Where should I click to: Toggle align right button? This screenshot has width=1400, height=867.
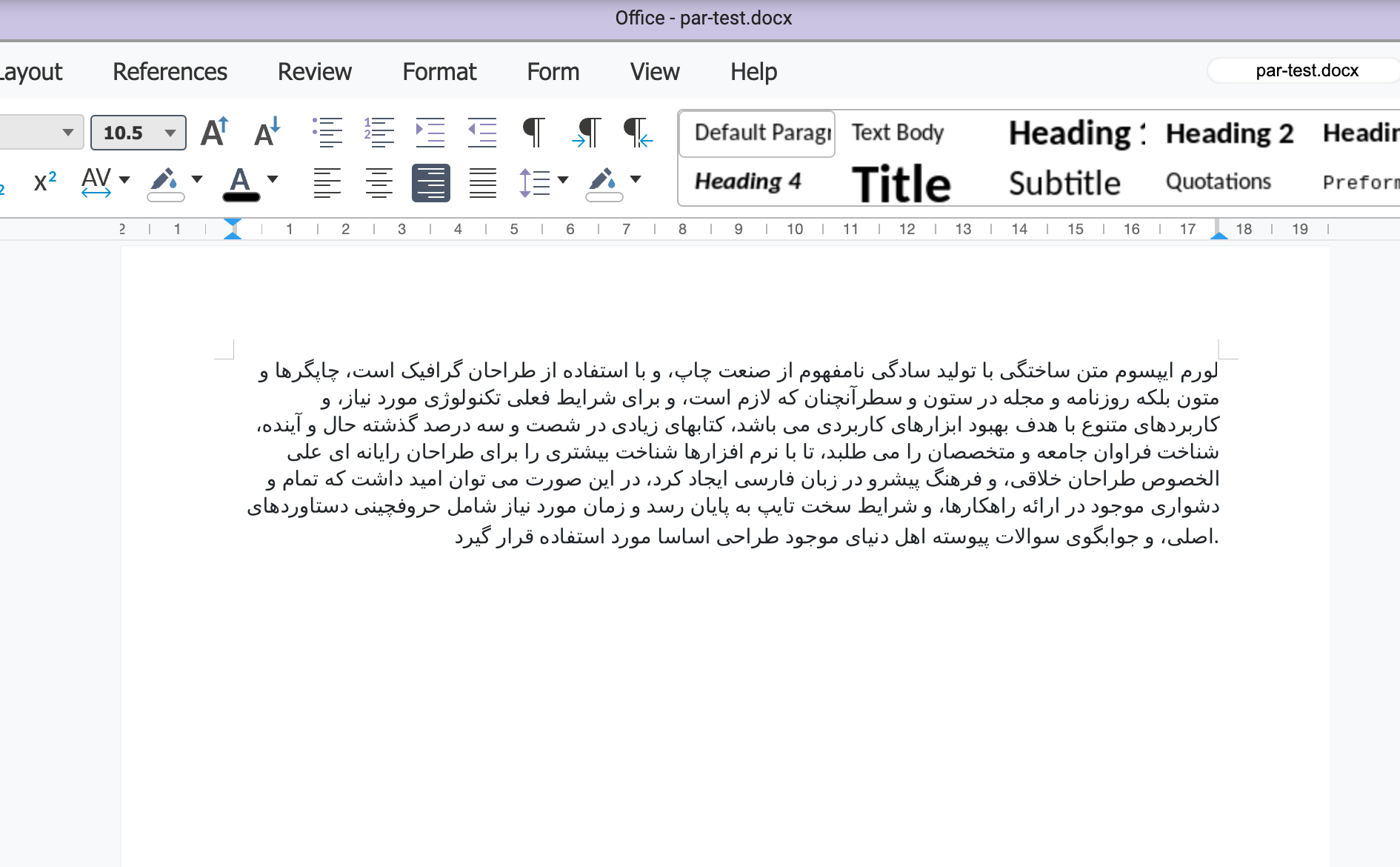point(431,183)
